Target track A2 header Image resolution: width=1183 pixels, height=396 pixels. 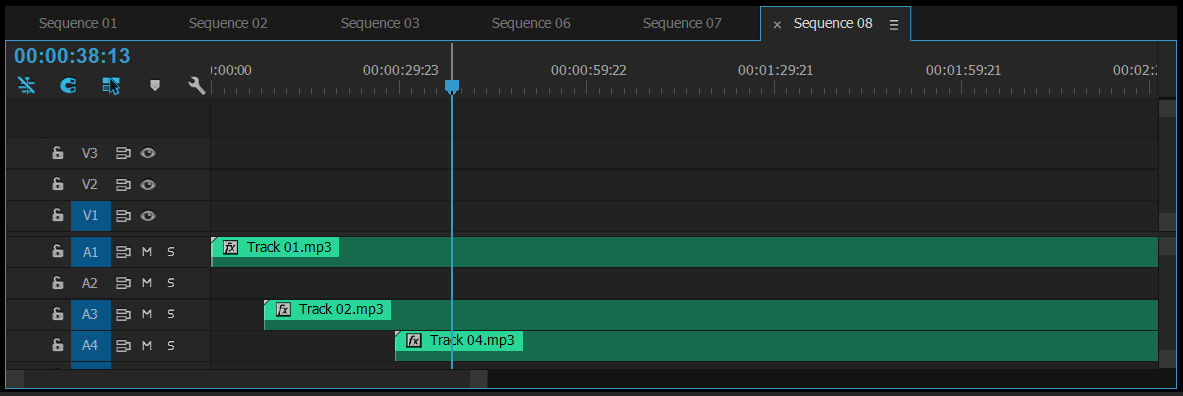pyautogui.click(x=91, y=283)
